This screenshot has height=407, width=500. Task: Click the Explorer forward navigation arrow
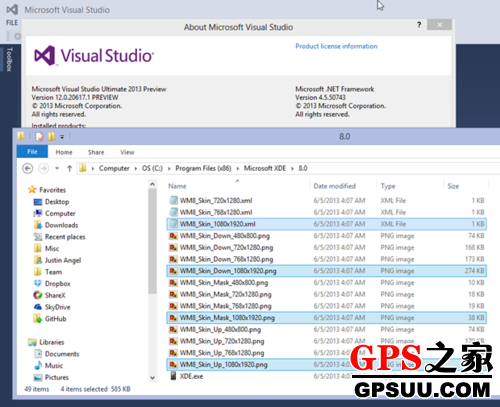[43, 168]
